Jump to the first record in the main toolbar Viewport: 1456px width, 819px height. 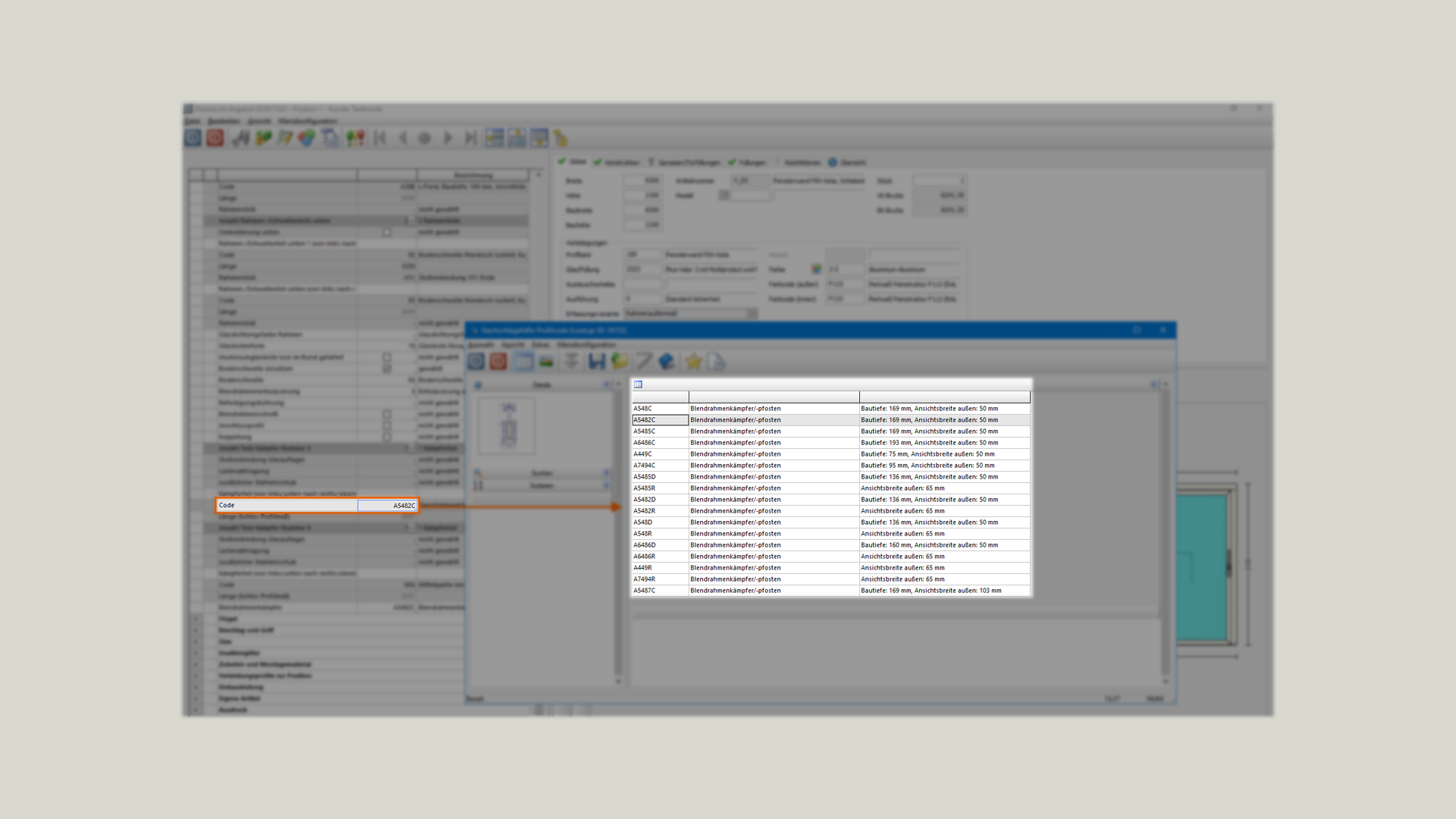click(381, 137)
